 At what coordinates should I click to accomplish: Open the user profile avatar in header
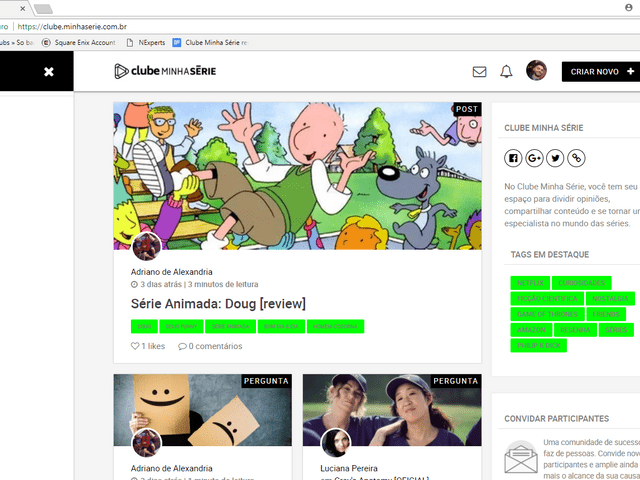(536, 71)
